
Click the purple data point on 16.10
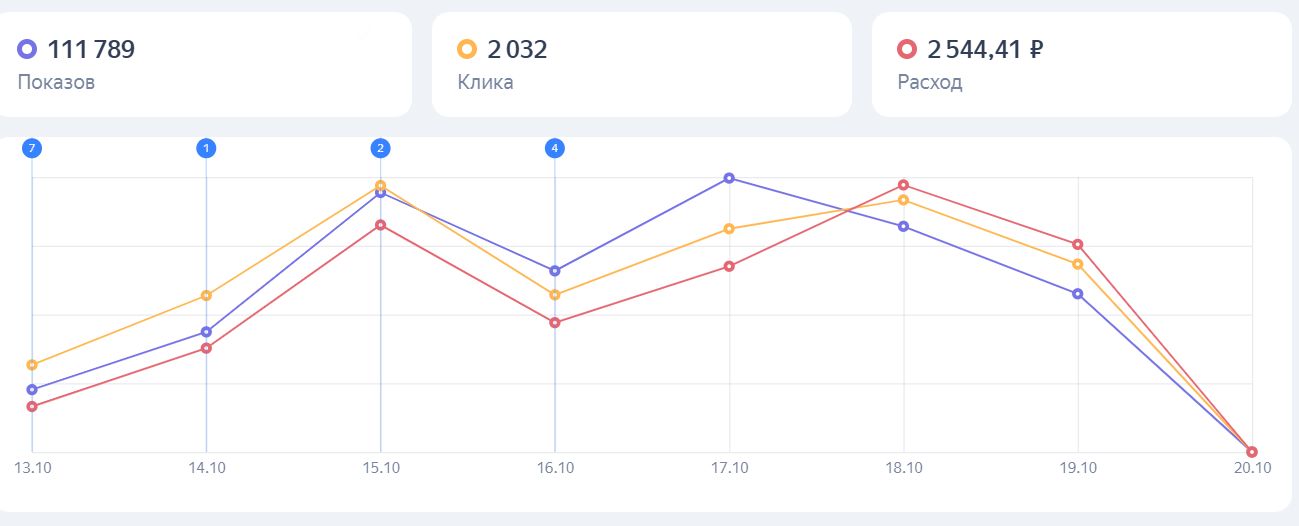point(555,271)
